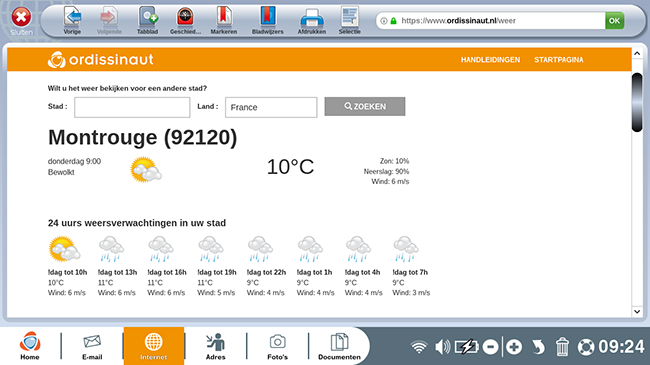This screenshot has width=650, height=365.
Task: Click the 'tot 19h' rain forecast icon
Action: coord(211,249)
